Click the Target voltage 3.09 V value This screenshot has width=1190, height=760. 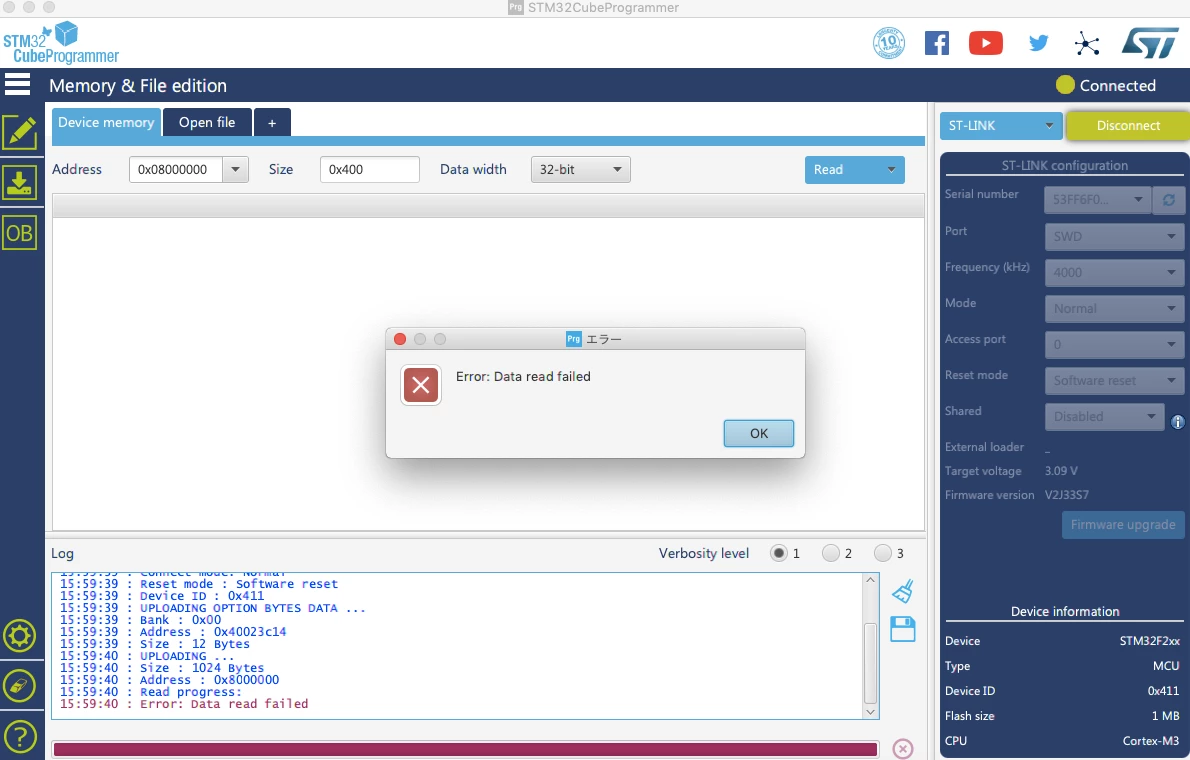point(1061,471)
